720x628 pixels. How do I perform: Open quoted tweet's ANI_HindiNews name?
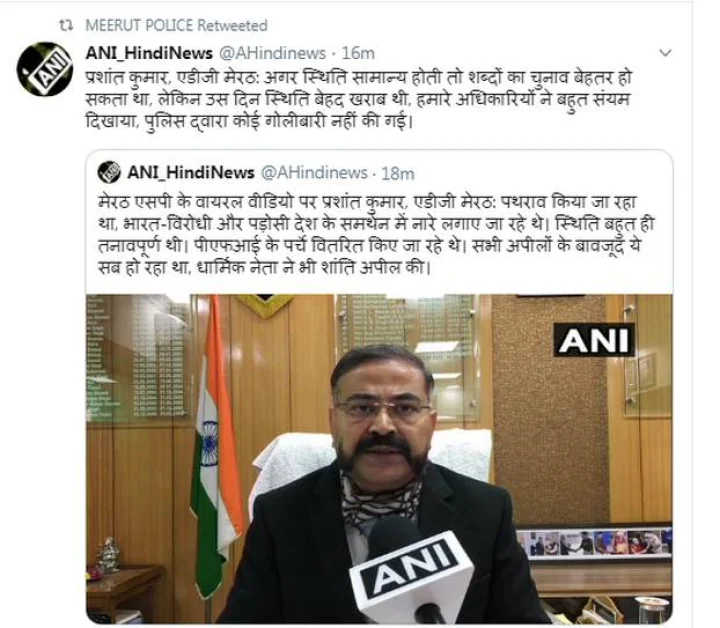pyautogui.click(x=191, y=173)
